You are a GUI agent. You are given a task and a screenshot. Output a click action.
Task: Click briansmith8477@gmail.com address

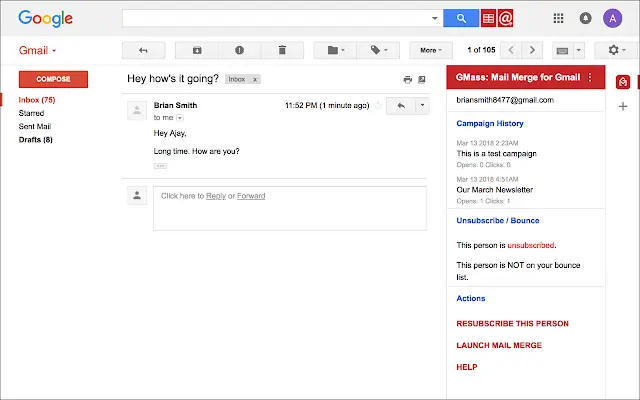tap(505, 100)
